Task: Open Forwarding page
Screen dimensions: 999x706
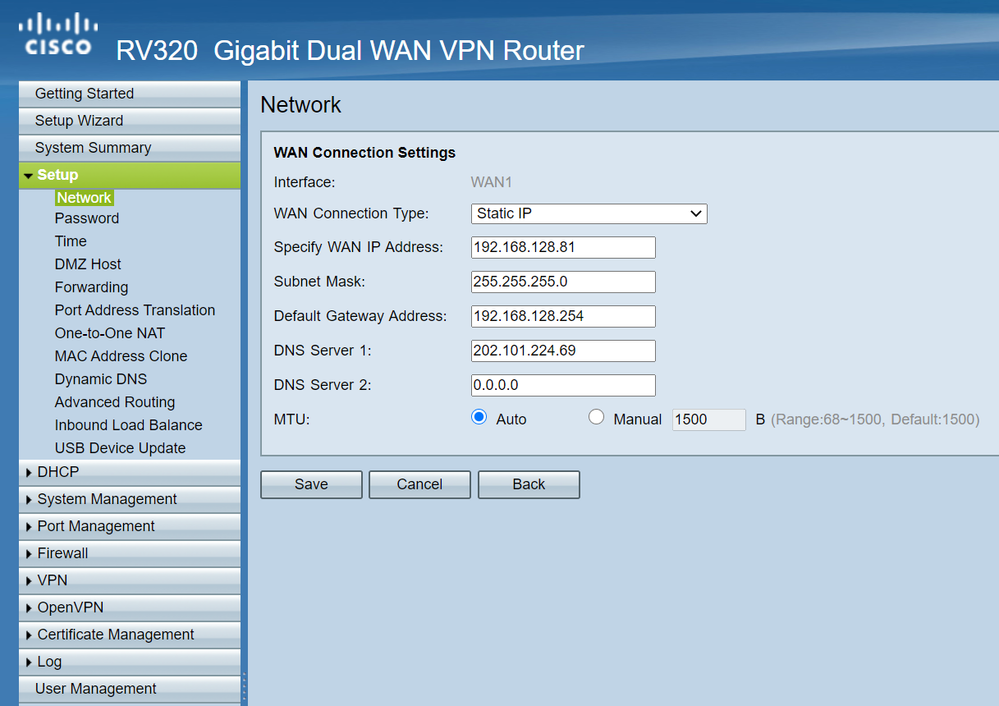Action: [x=91, y=287]
